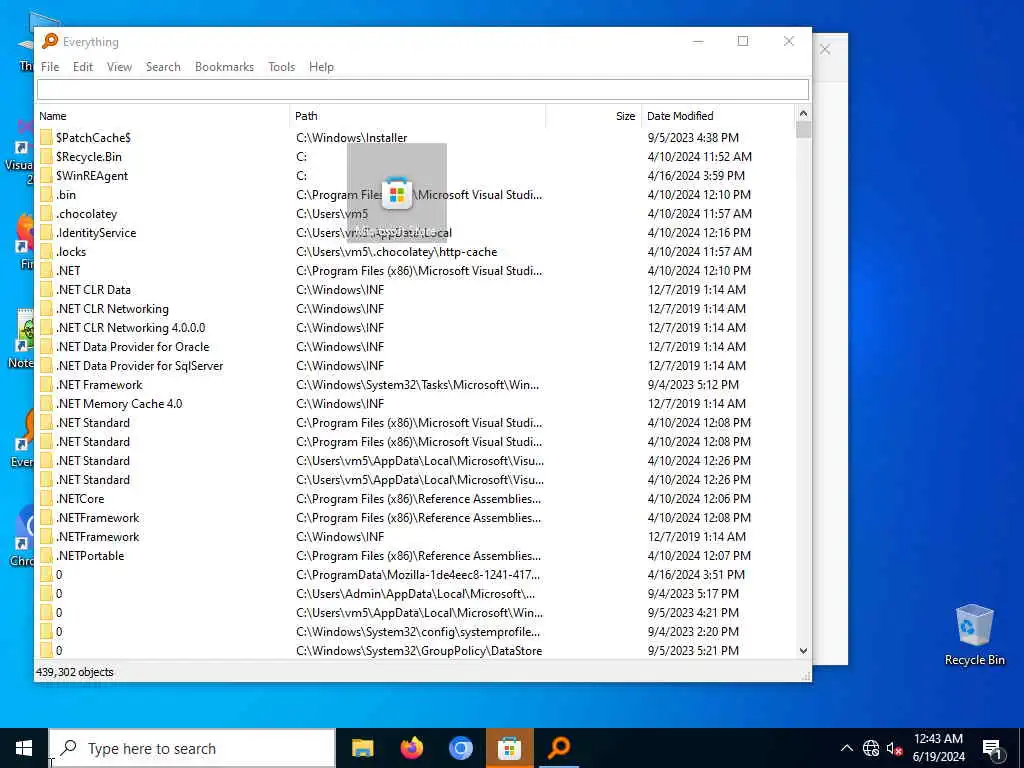Open the Tools menu
The width and height of the screenshot is (1024, 768).
[x=281, y=67]
